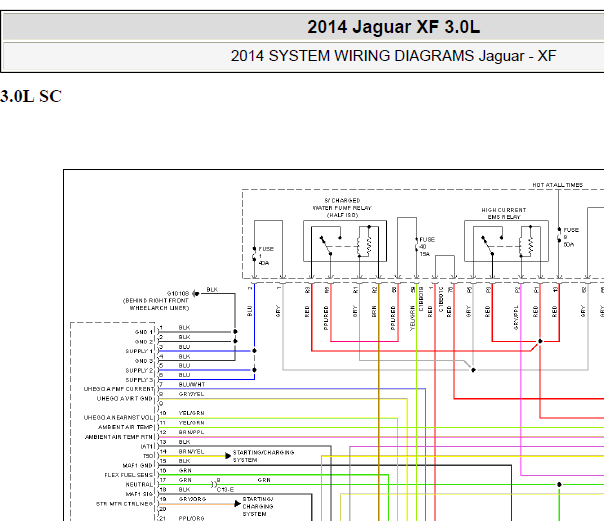Click the 'GND 1' pin label

144,332
